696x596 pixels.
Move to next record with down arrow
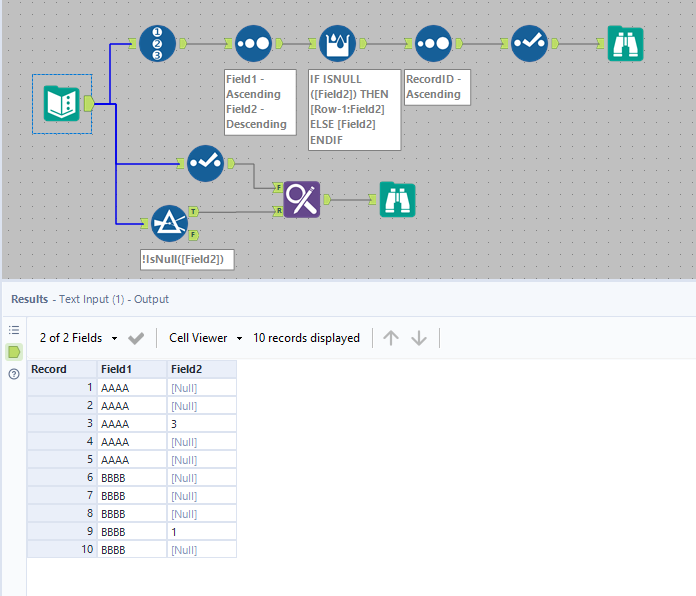(x=419, y=338)
